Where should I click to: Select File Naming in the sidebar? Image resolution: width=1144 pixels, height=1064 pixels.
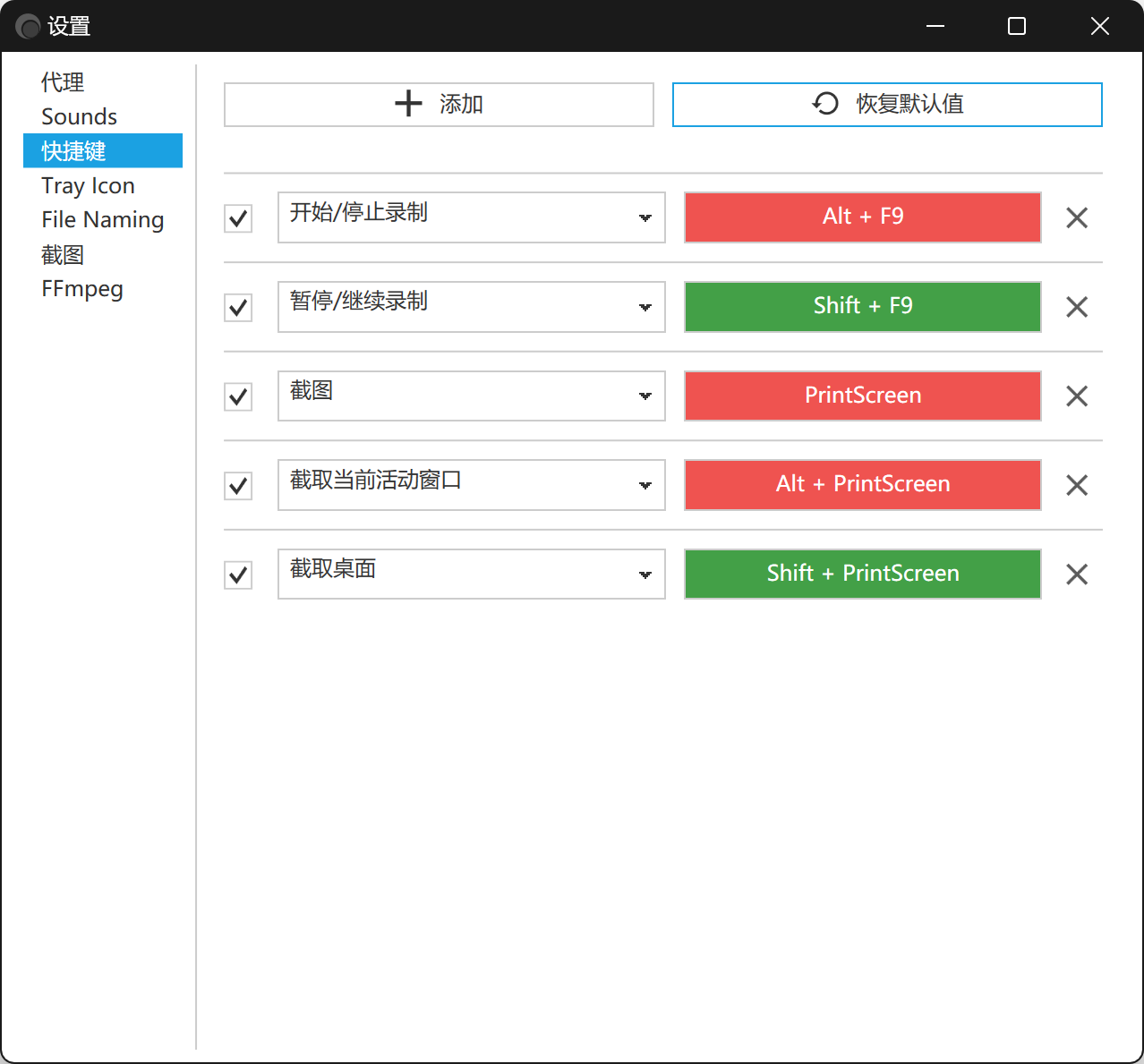(x=102, y=220)
